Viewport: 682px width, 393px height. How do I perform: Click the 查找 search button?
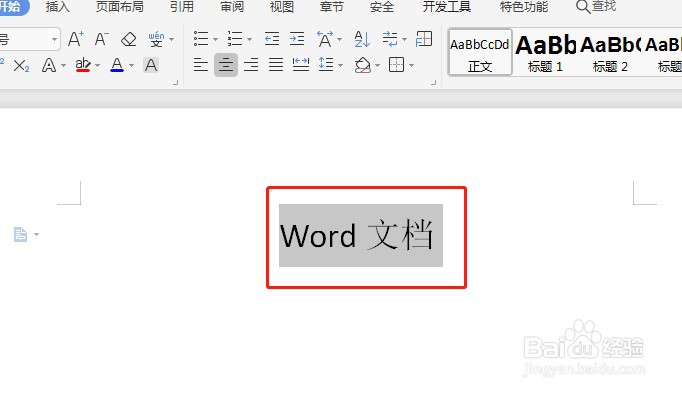[596, 7]
